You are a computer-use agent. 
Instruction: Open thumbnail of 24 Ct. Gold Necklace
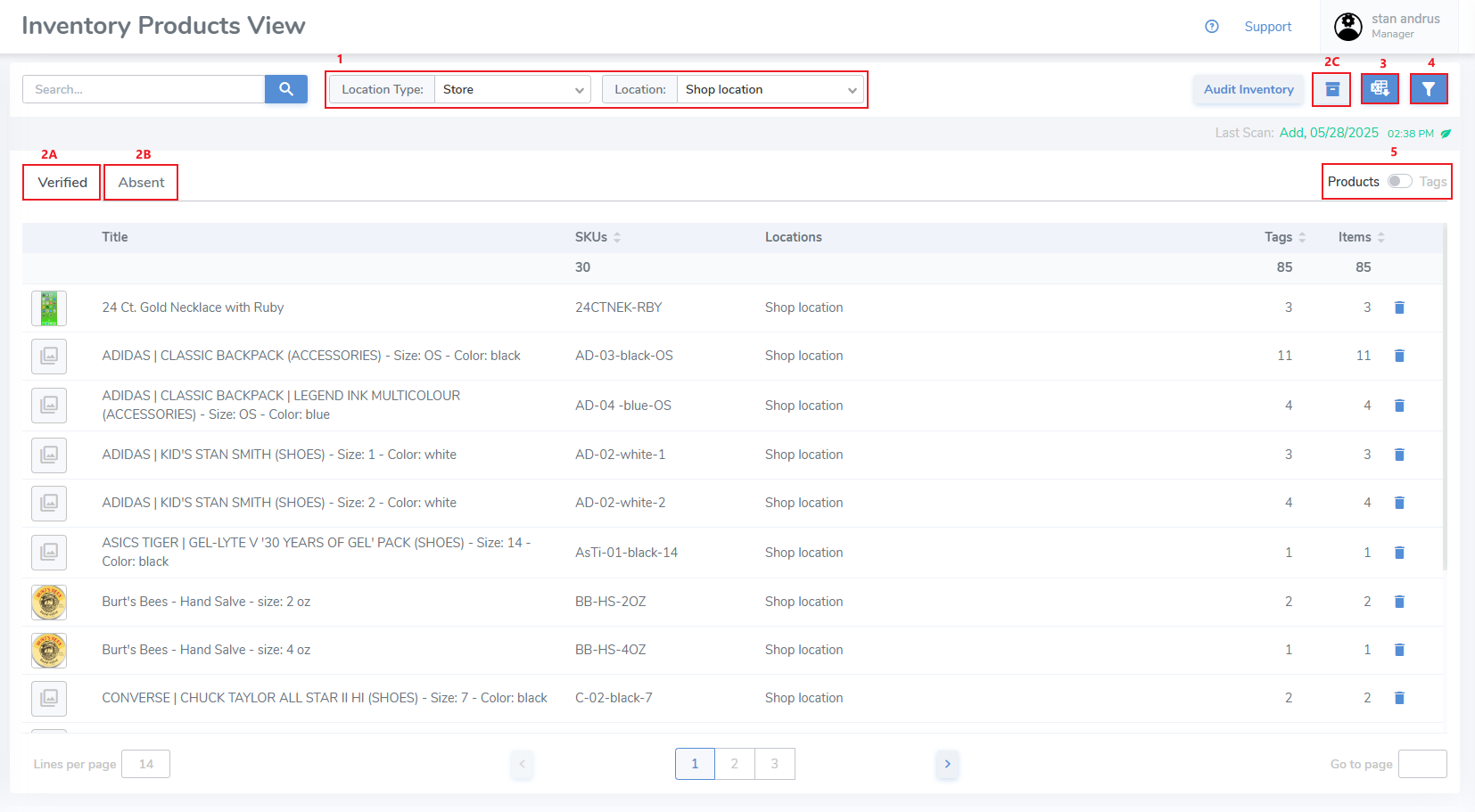[49, 308]
